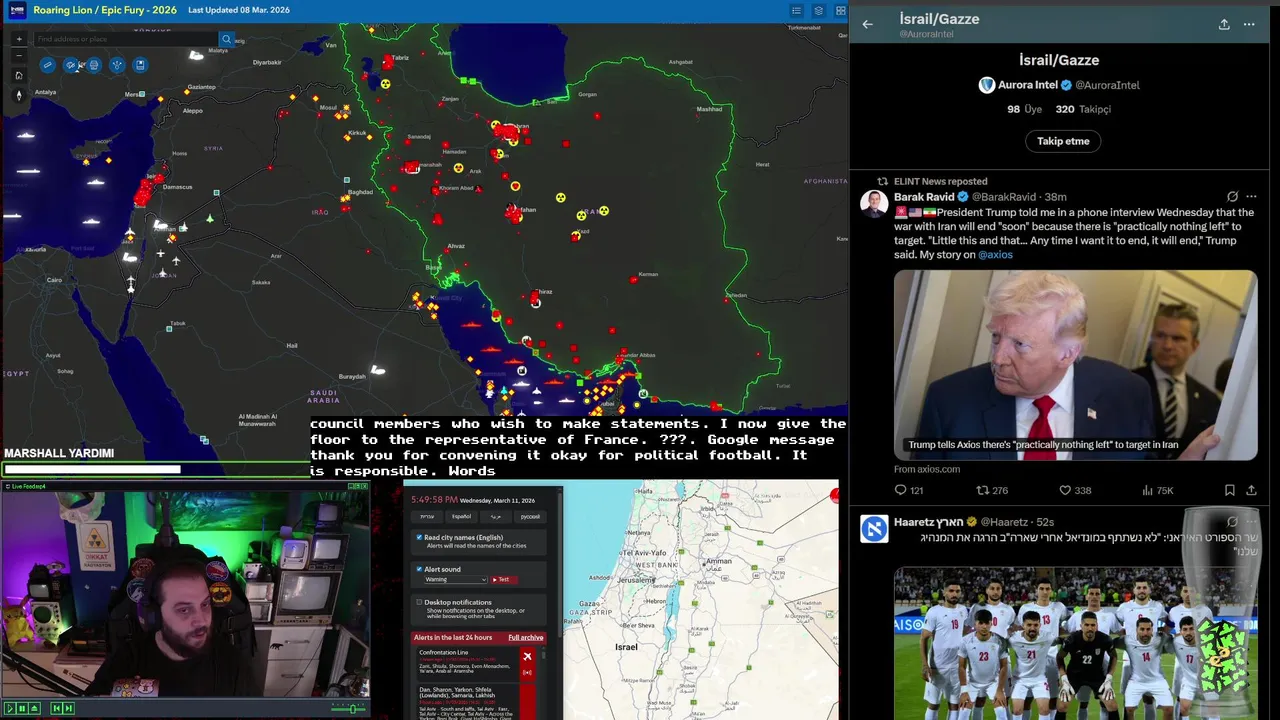
Task: Zoom out on the Roaring Lion map
Action: click(x=19, y=55)
